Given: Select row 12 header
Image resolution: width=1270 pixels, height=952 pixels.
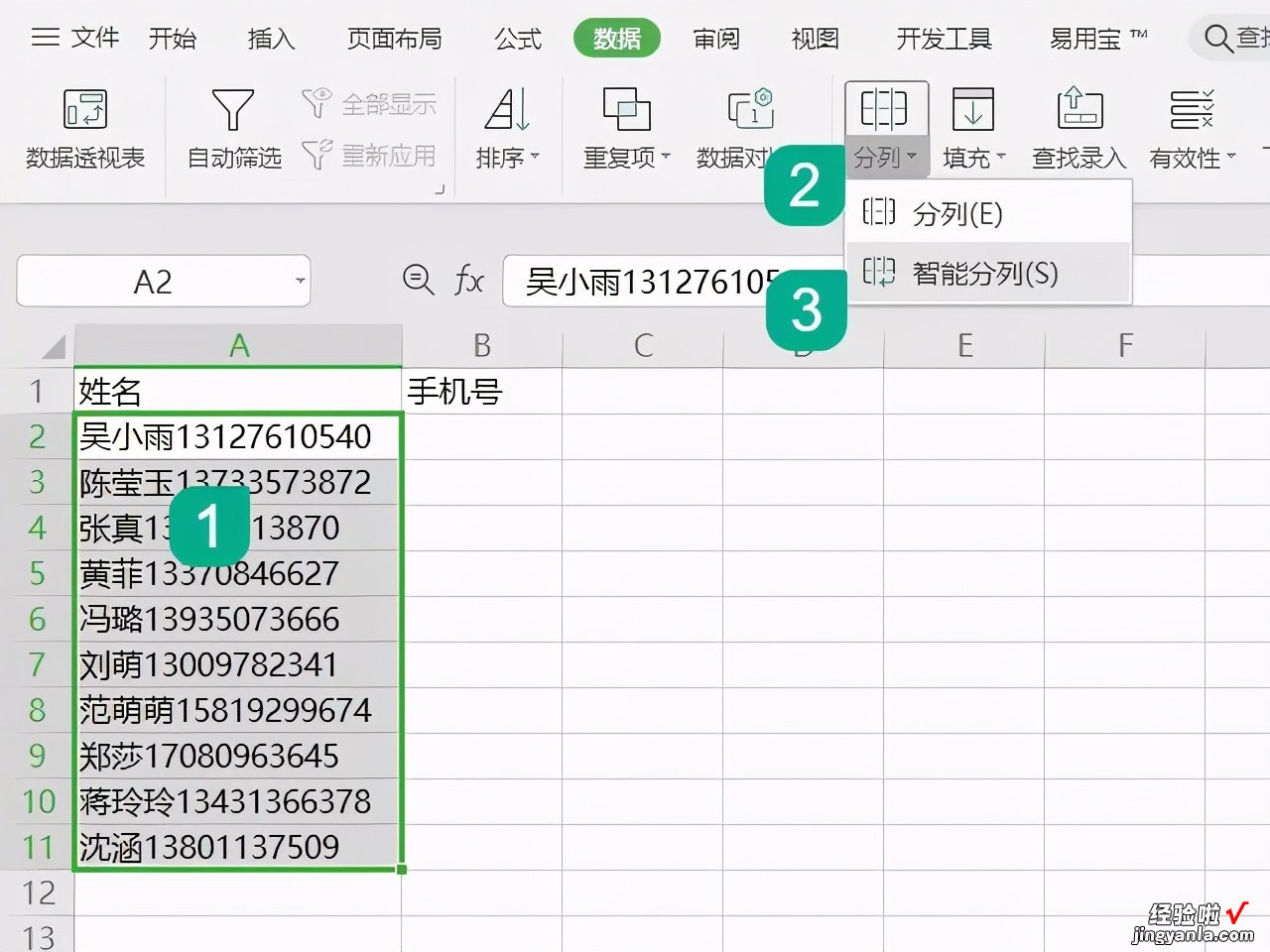Looking at the screenshot, I should pos(37,892).
